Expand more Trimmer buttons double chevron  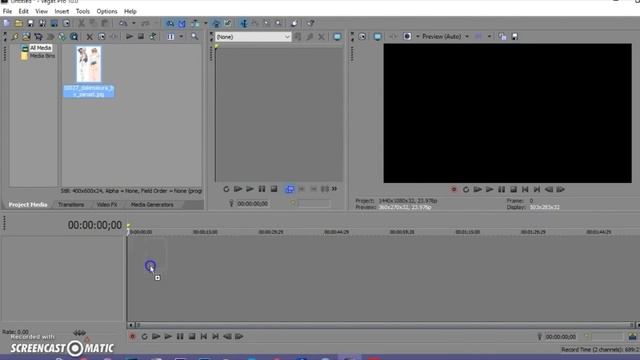click(x=335, y=189)
